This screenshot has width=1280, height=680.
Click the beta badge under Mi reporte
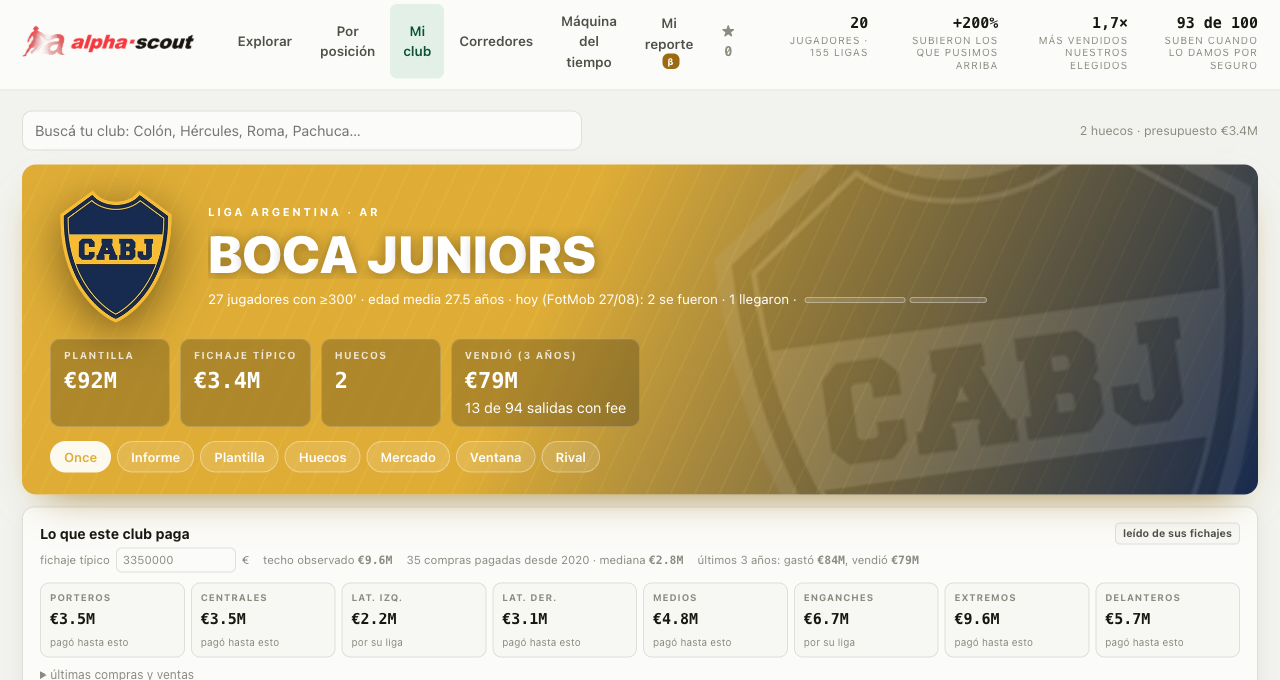coord(671,62)
